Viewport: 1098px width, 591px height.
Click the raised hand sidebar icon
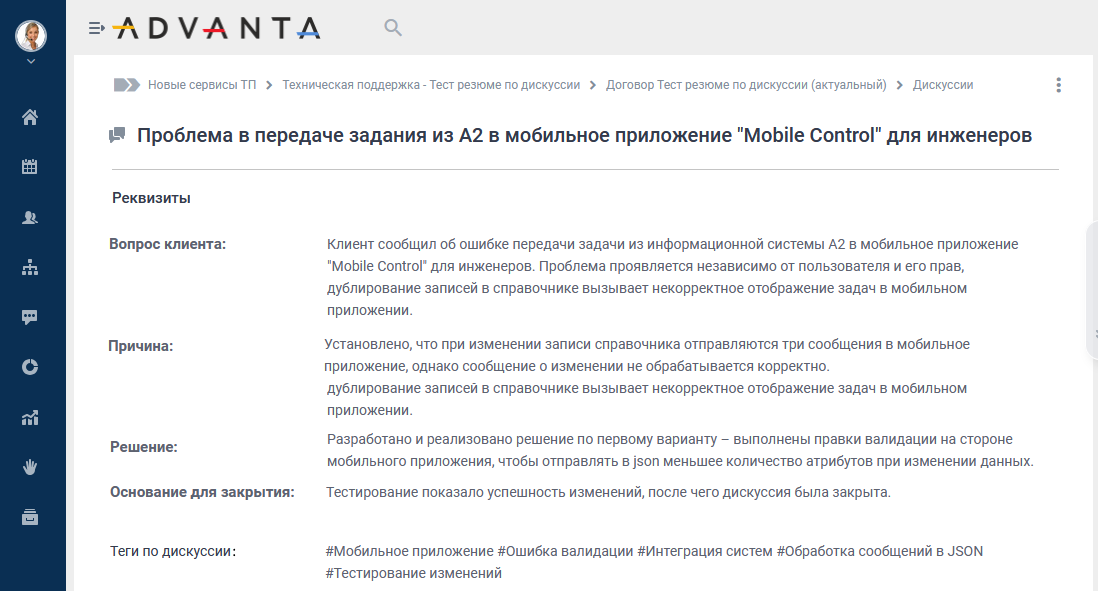[x=30, y=467]
